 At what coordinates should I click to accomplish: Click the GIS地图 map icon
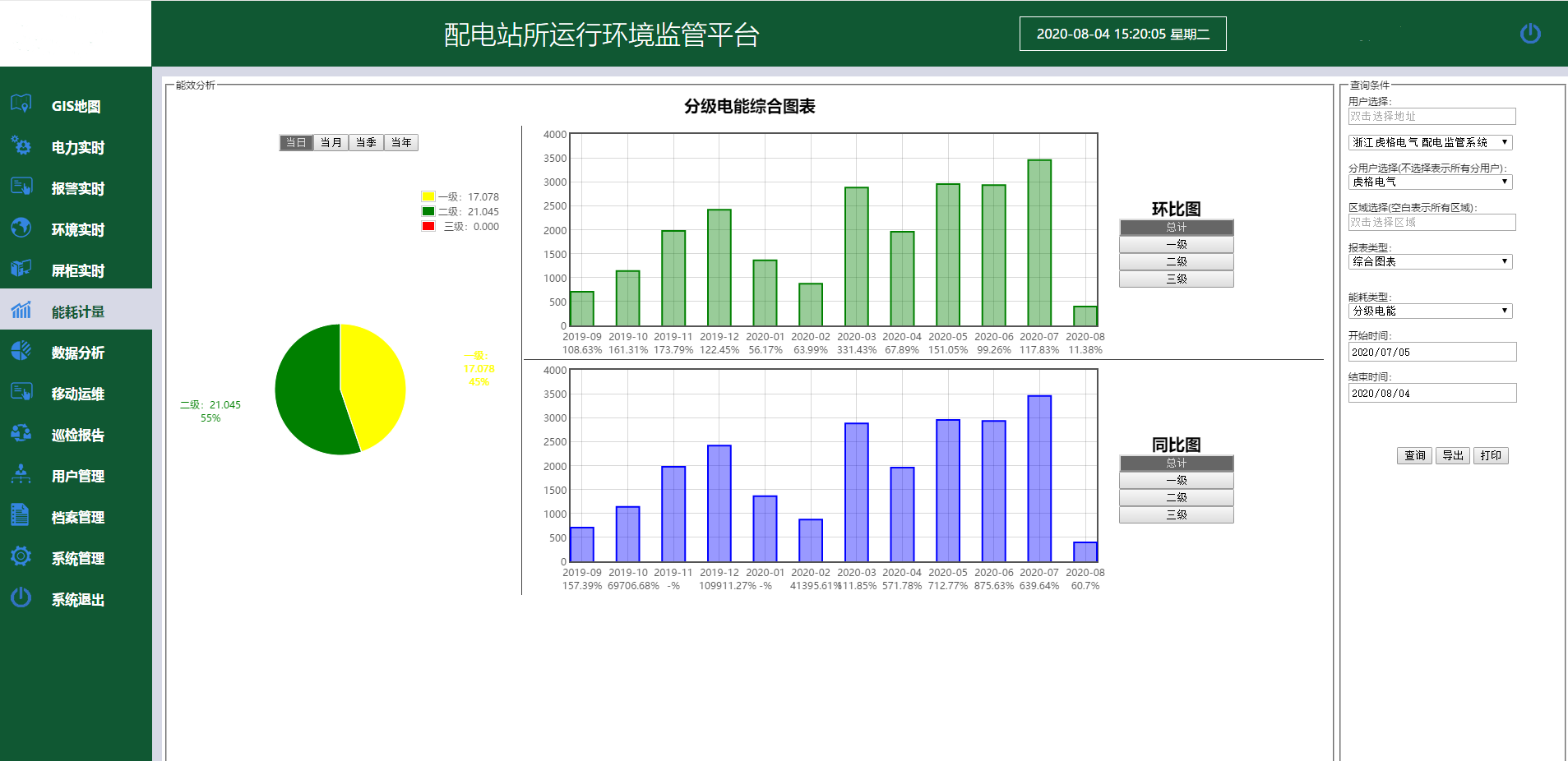21,104
